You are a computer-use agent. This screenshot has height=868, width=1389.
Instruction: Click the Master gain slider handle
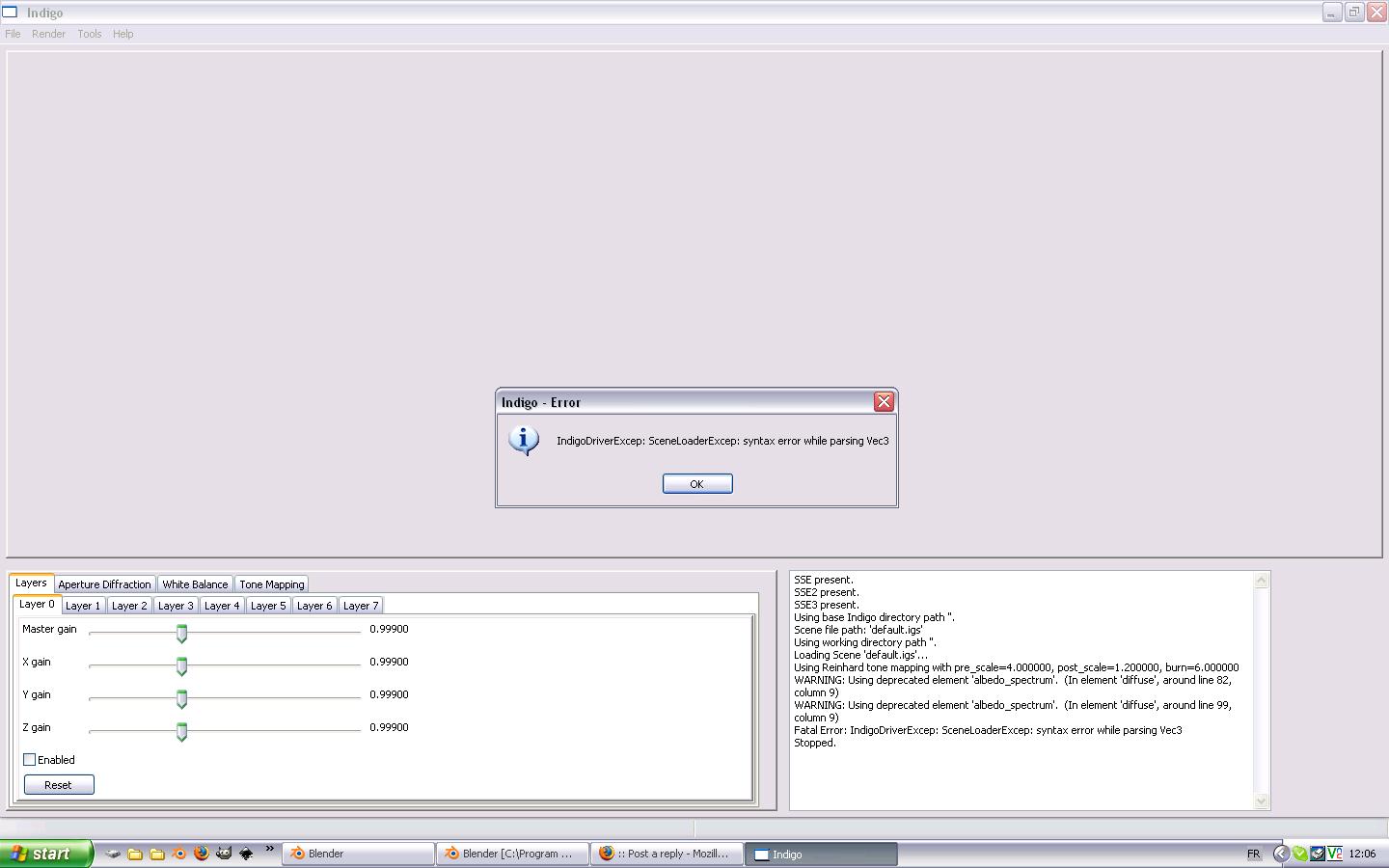(x=181, y=633)
